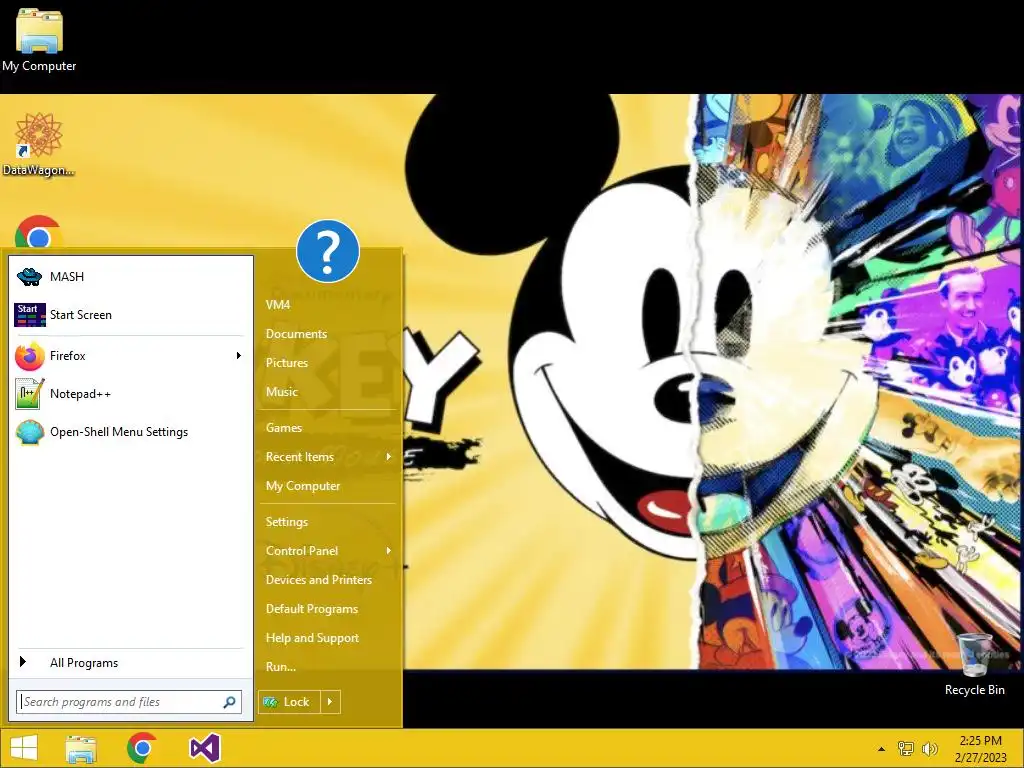Image resolution: width=1024 pixels, height=768 pixels.
Task: Open Chrome from the taskbar
Action: pos(142,748)
